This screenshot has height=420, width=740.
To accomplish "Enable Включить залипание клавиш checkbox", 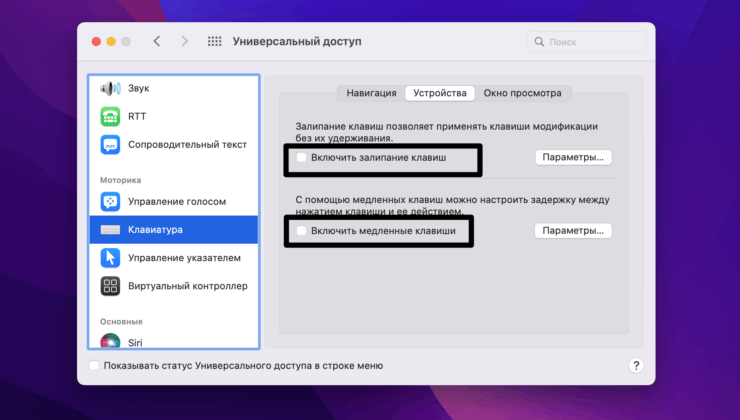I will point(302,158).
